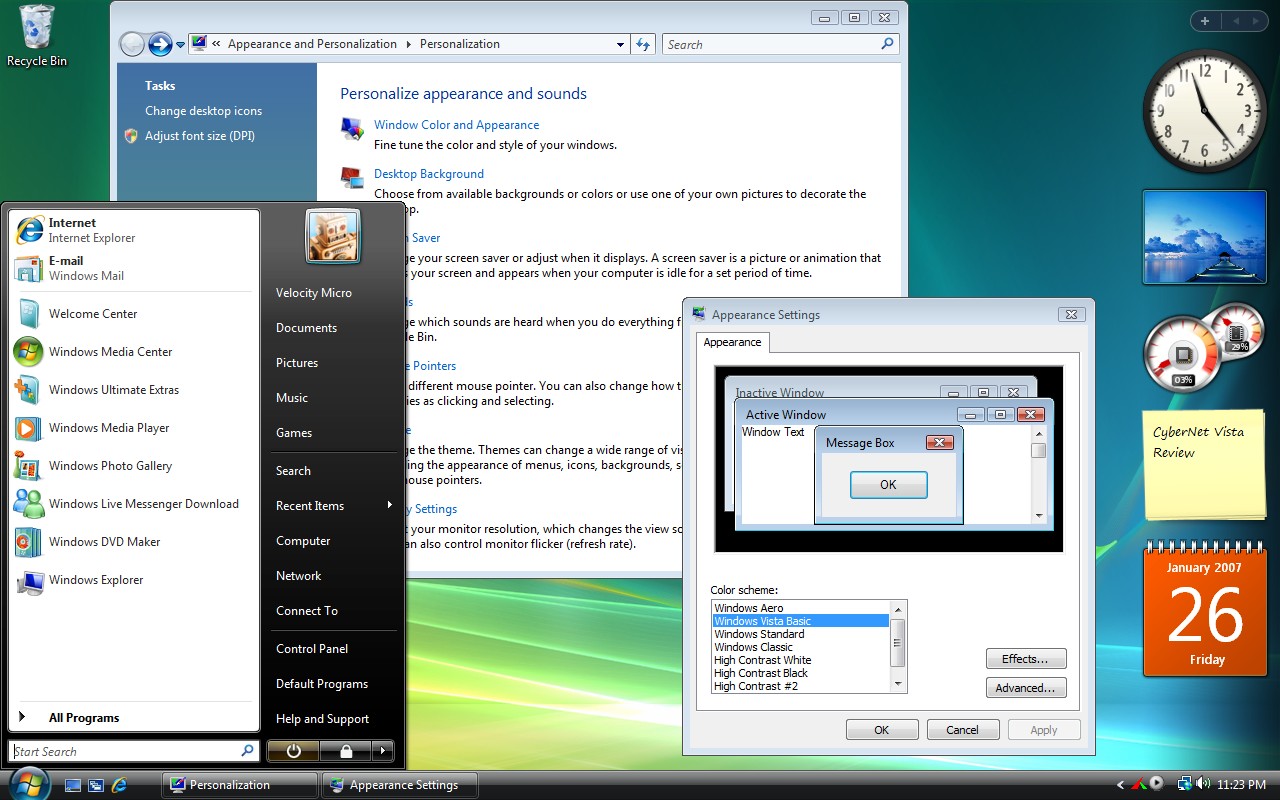
Task: Click the Start menu lock button
Action: pos(345,751)
